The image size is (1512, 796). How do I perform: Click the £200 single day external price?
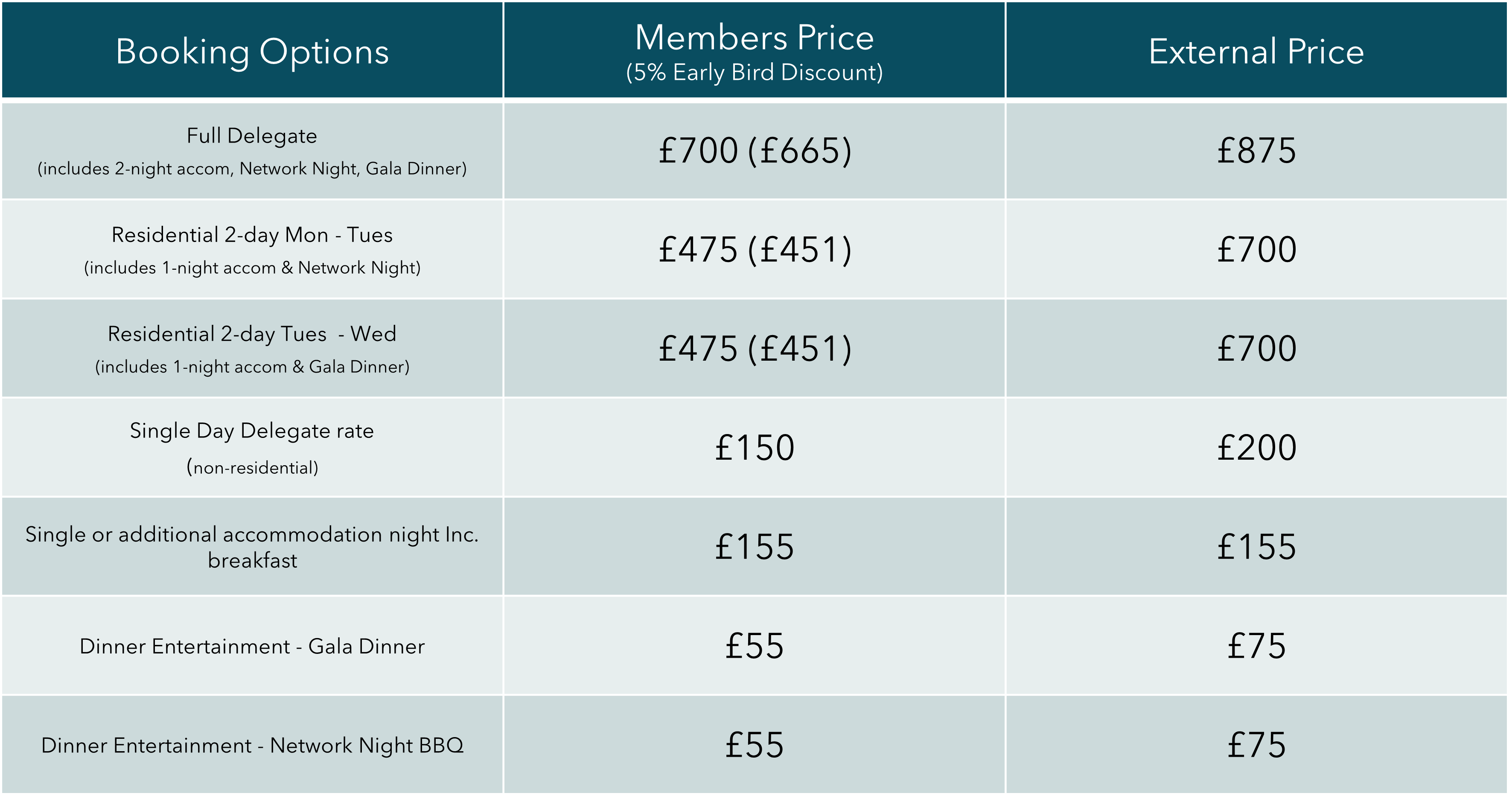pyautogui.click(x=1256, y=448)
